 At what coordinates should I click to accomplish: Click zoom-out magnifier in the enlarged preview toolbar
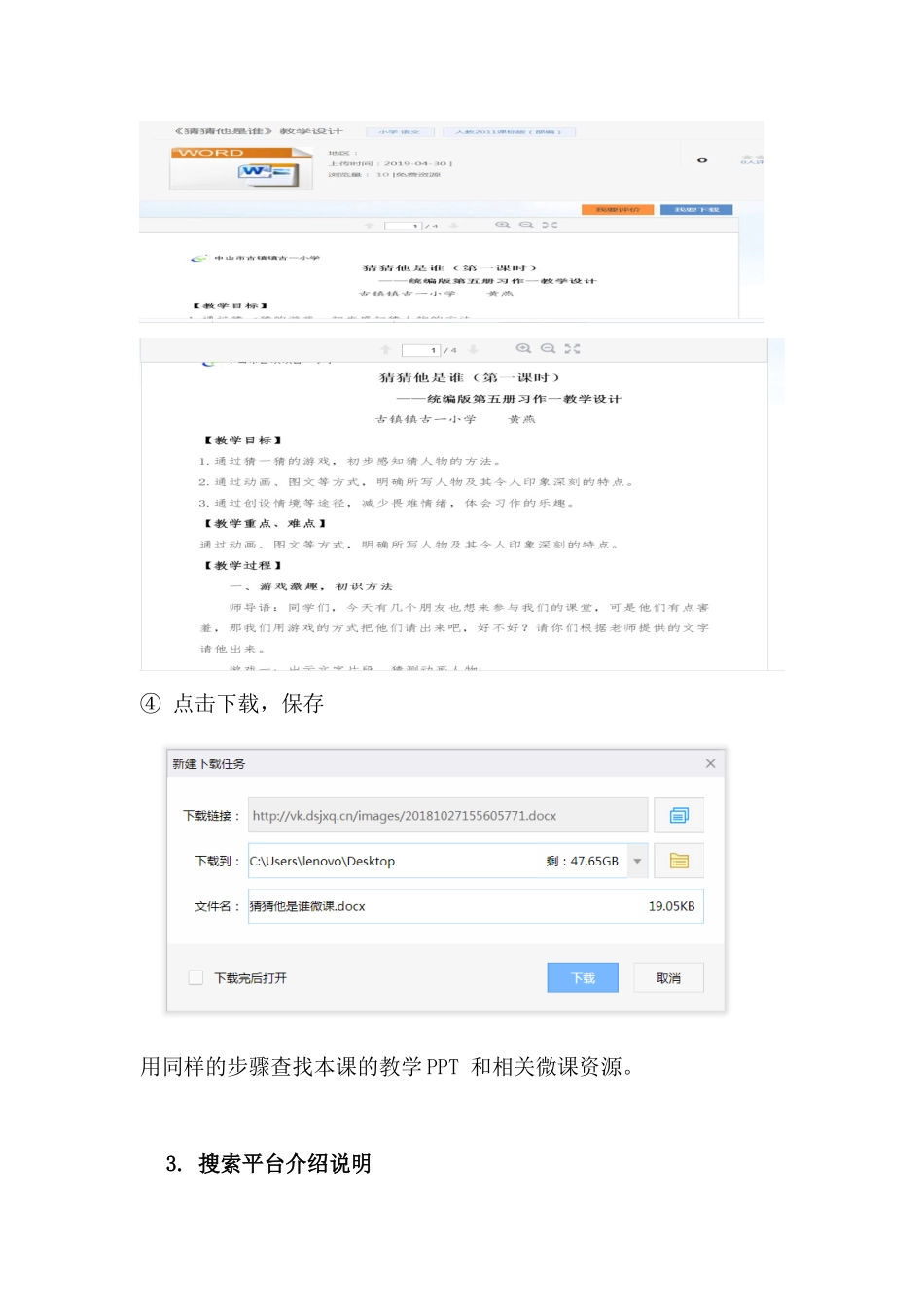pyautogui.click(x=548, y=348)
